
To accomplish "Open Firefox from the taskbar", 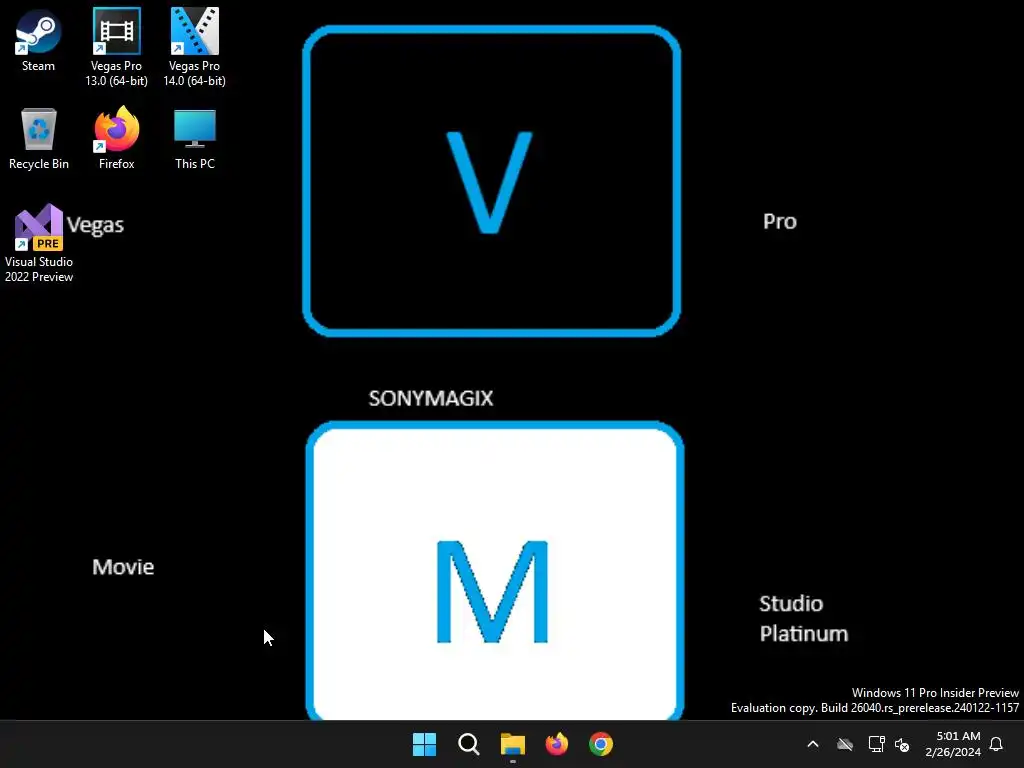I will [556, 744].
